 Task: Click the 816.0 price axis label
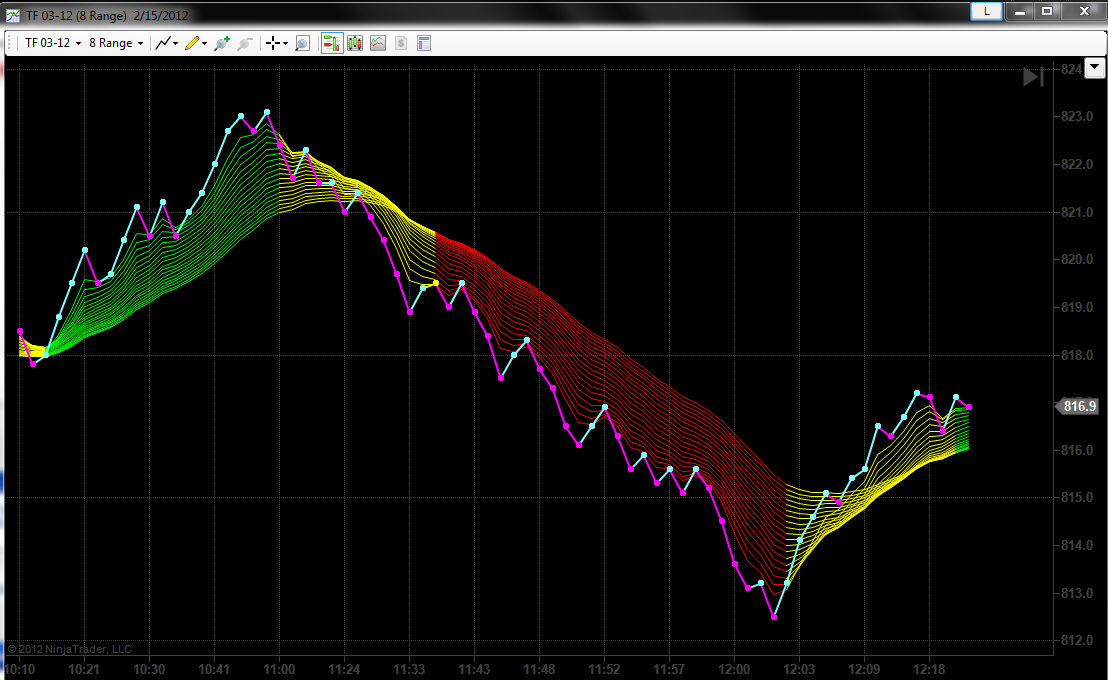point(1077,450)
